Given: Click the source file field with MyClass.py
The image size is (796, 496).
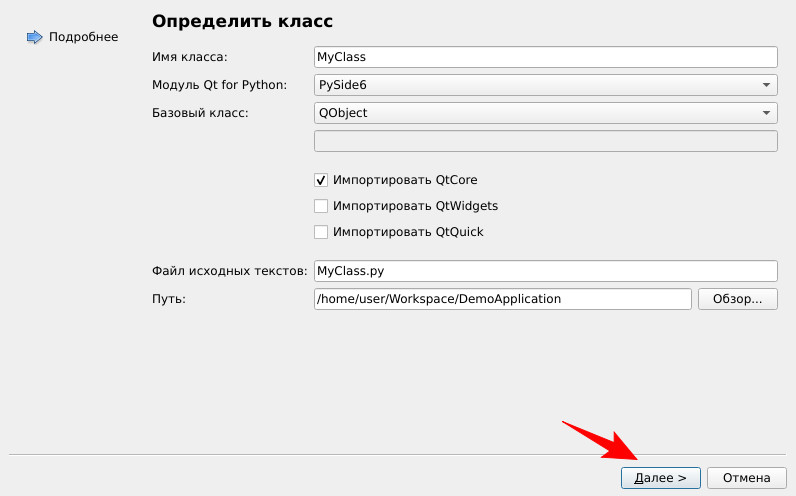Looking at the screenshot, I should 545,271.
